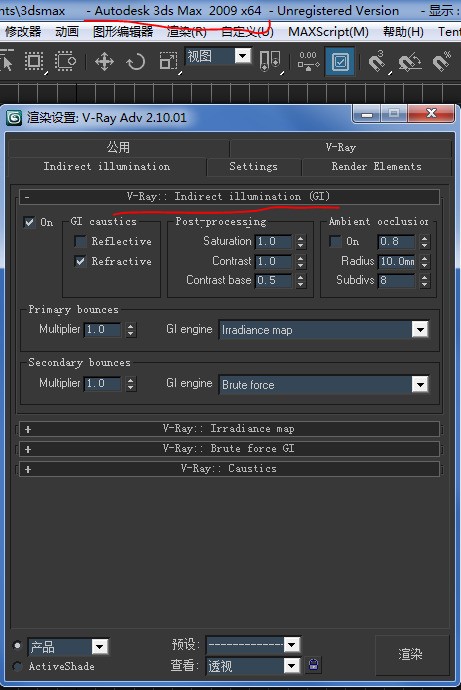
Task: Select the Scale tool
Action: (x=168, y=62)
